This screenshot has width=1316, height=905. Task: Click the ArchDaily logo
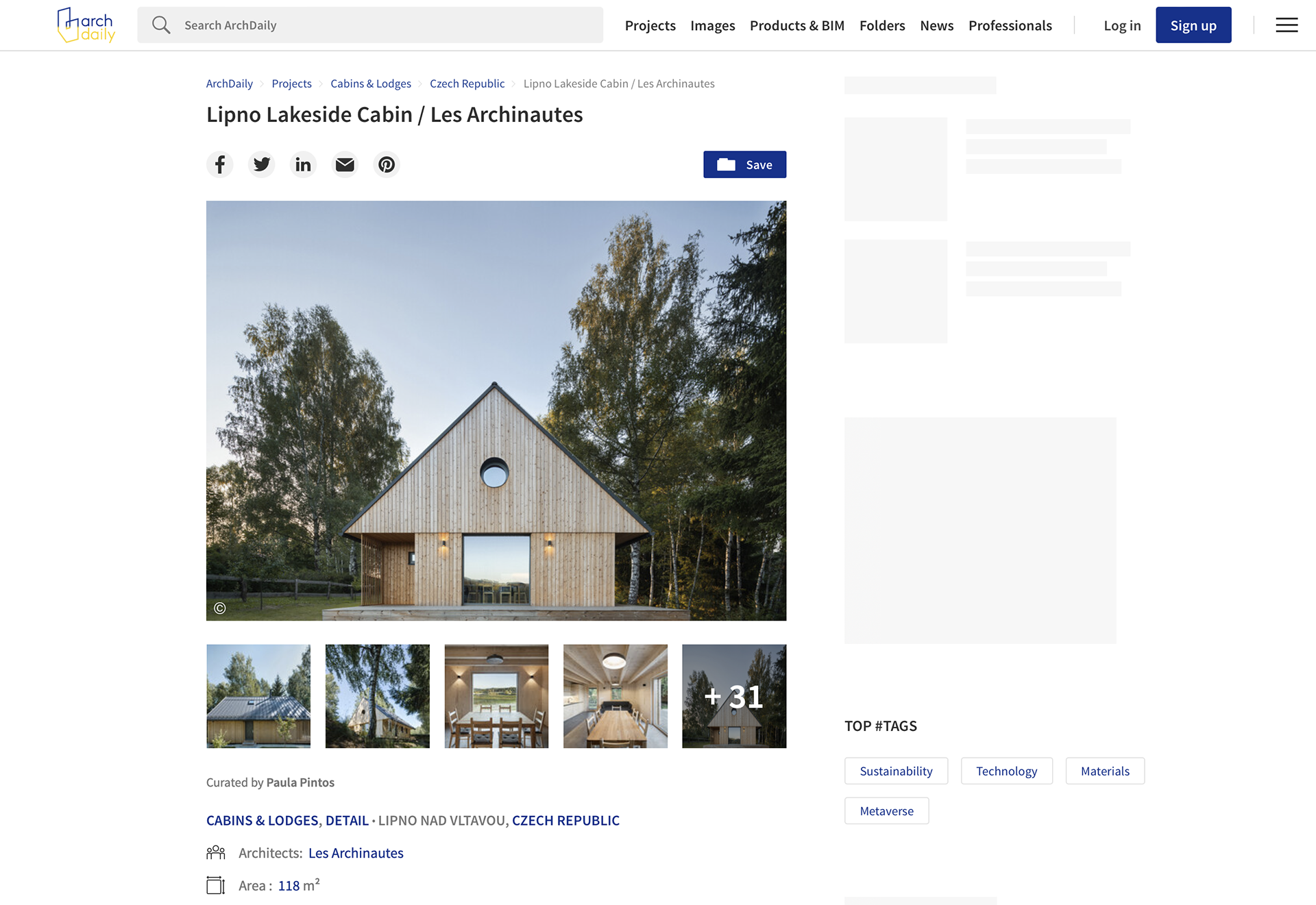coord(86,25)
